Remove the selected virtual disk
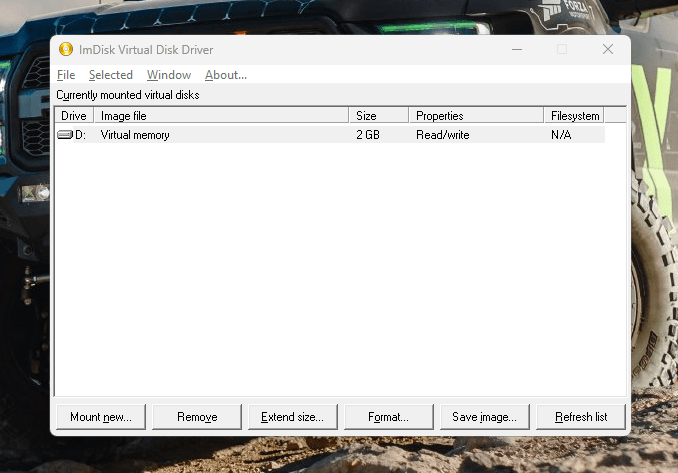Screen dimensions: 678x473 pos(197,417)
